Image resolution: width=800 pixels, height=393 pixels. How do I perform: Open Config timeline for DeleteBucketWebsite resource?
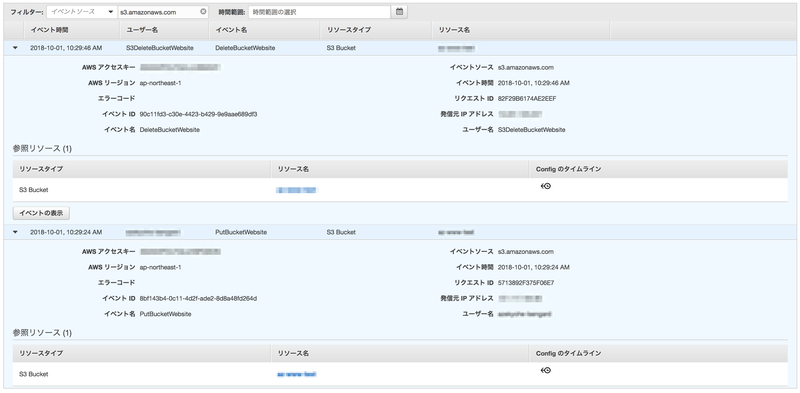545,187
